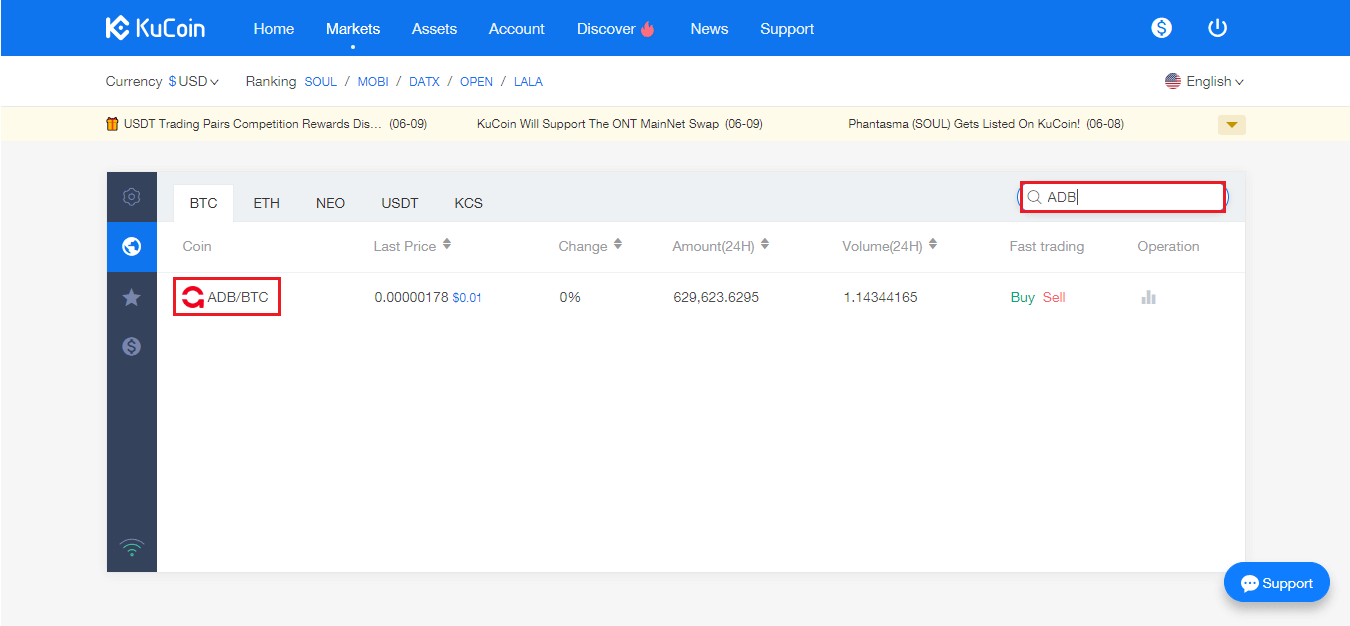Switch to the BTC market tab
The width and height of the screenshot is (1350, 626).
click(203, 203)
